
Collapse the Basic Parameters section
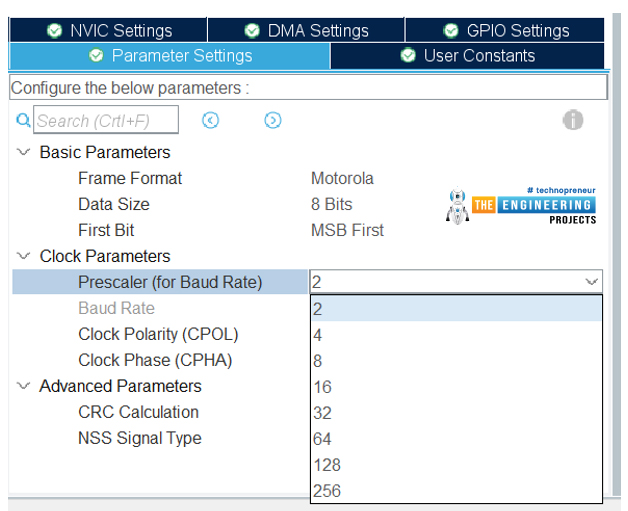tap(23, 152)
